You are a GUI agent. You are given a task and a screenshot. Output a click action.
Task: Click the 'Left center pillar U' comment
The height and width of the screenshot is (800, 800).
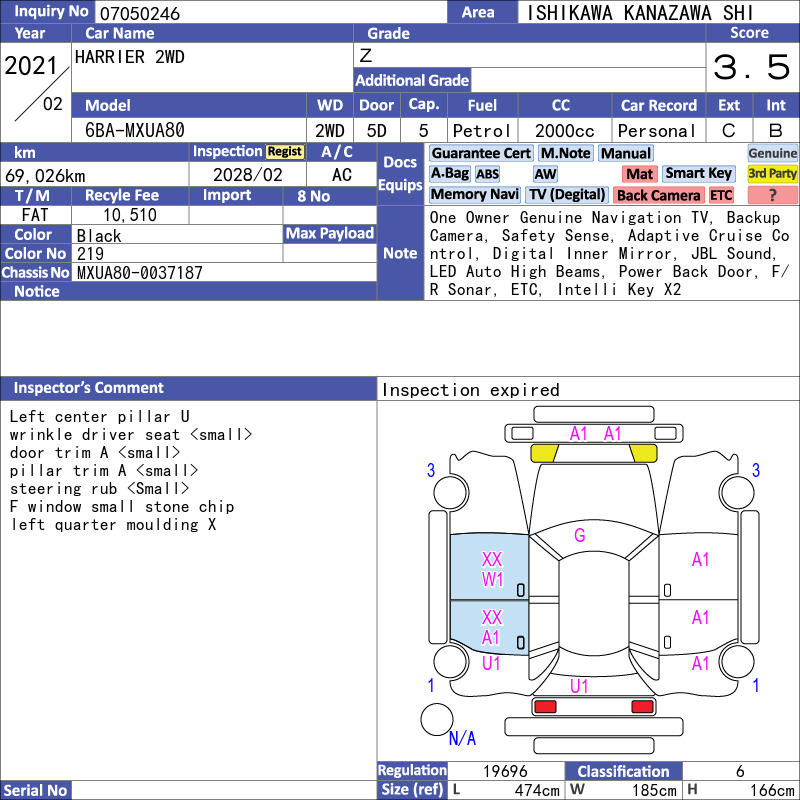pos(99,416)
